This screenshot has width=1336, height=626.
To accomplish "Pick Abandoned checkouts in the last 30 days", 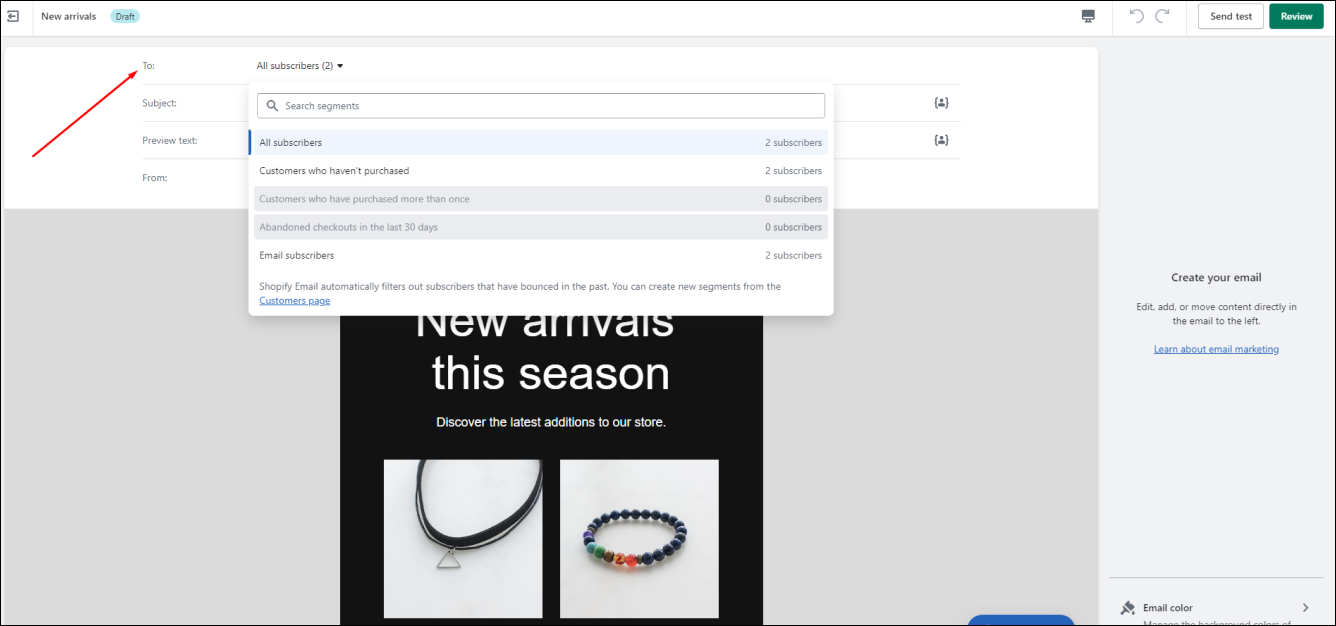I will (540, 227).
